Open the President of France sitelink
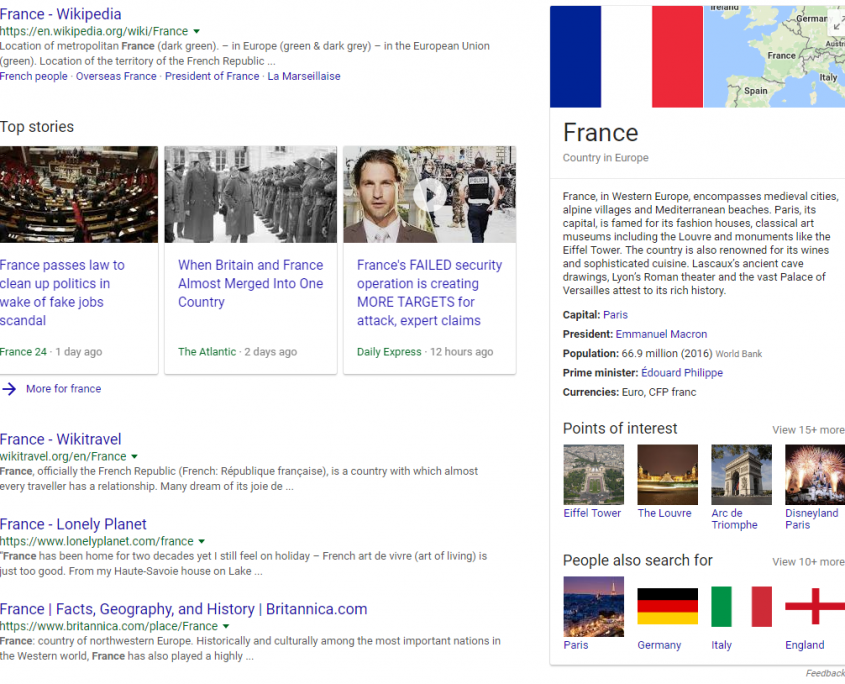 coord(212,76)
